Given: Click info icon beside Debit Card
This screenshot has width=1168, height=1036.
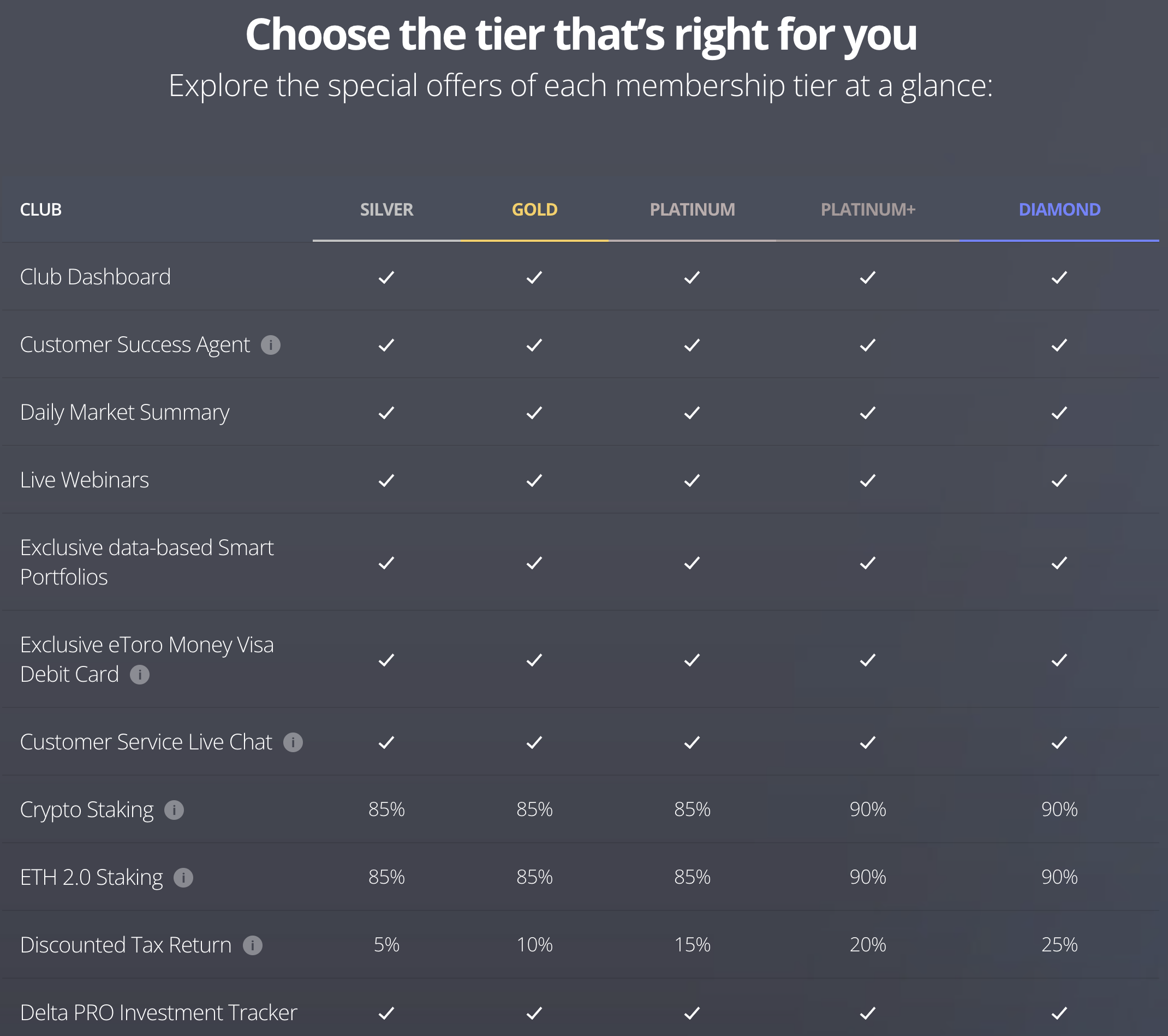Looking at the screenshot, I should 139,675.
